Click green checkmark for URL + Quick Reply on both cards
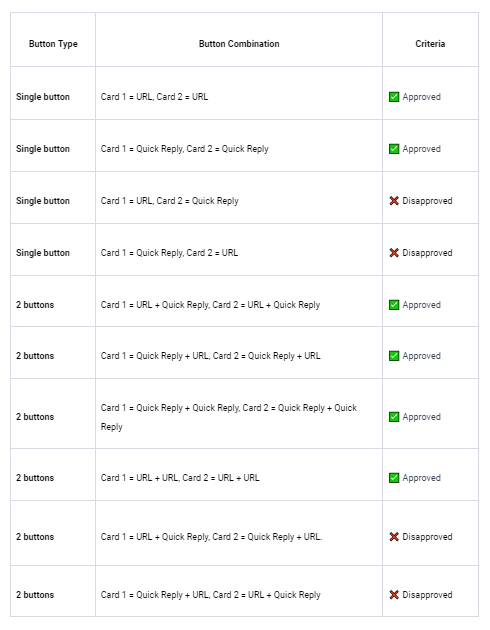The height and width of the screenshot is (630, 490). (394, 305)
